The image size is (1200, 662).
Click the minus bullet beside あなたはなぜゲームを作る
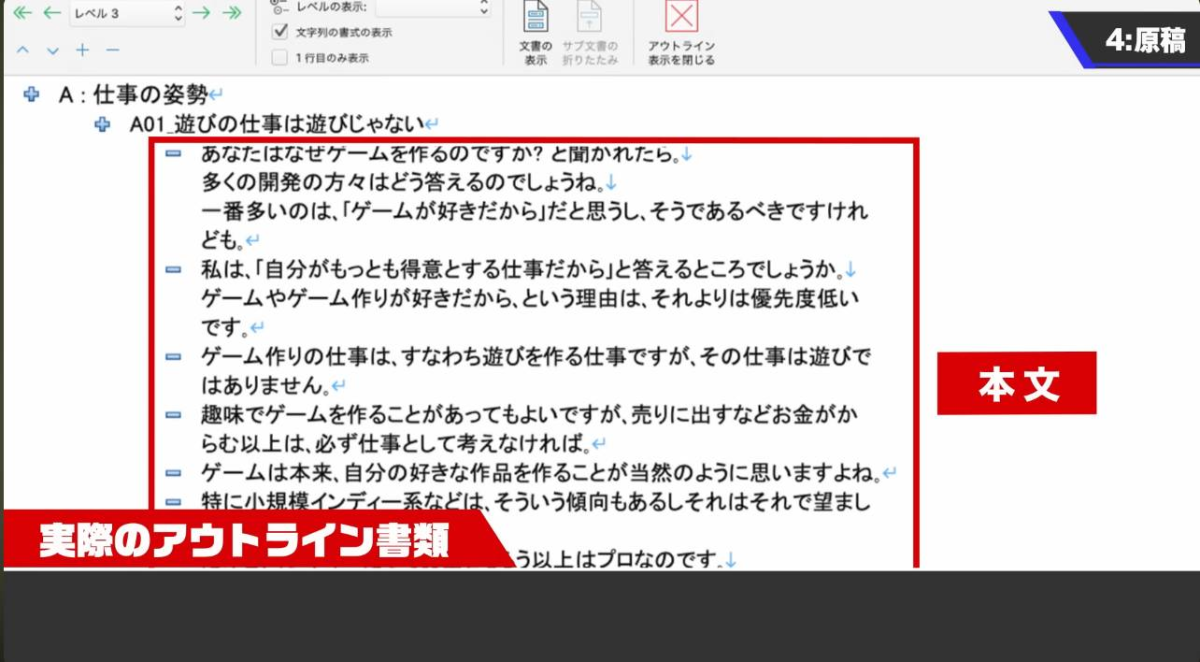173,153
